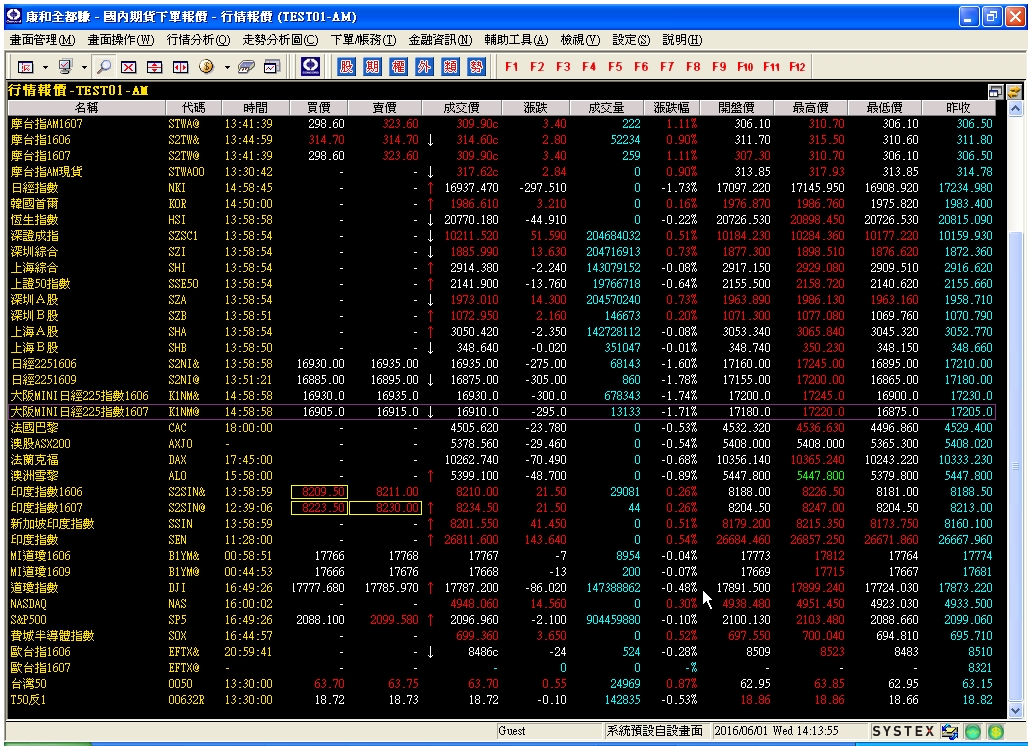This screenshot has width=1032, height=746.
Task: Click the Concord logo toolbar icon
Action: (x=311, y=67)
